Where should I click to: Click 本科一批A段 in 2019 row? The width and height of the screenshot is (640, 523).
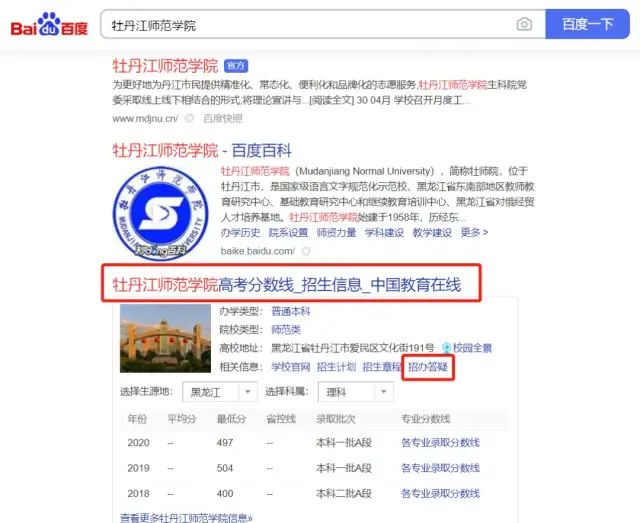click(x=344, y=468)
